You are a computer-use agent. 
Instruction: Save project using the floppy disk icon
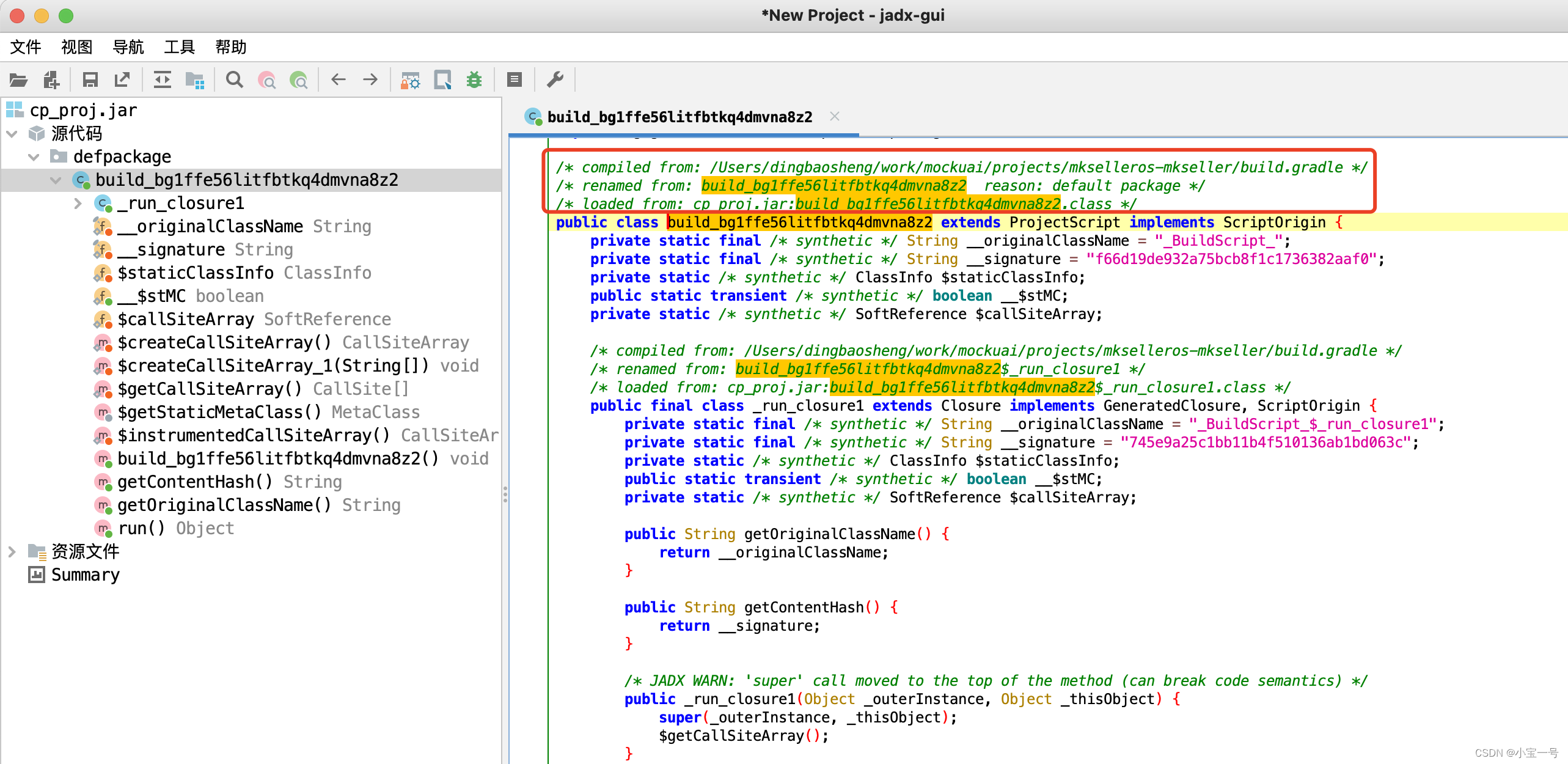(x=90, y=80)
